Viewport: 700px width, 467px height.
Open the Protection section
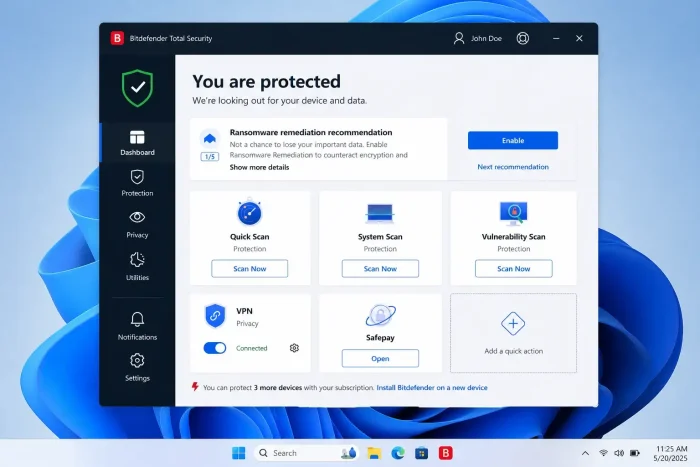(x=137, y=183)
